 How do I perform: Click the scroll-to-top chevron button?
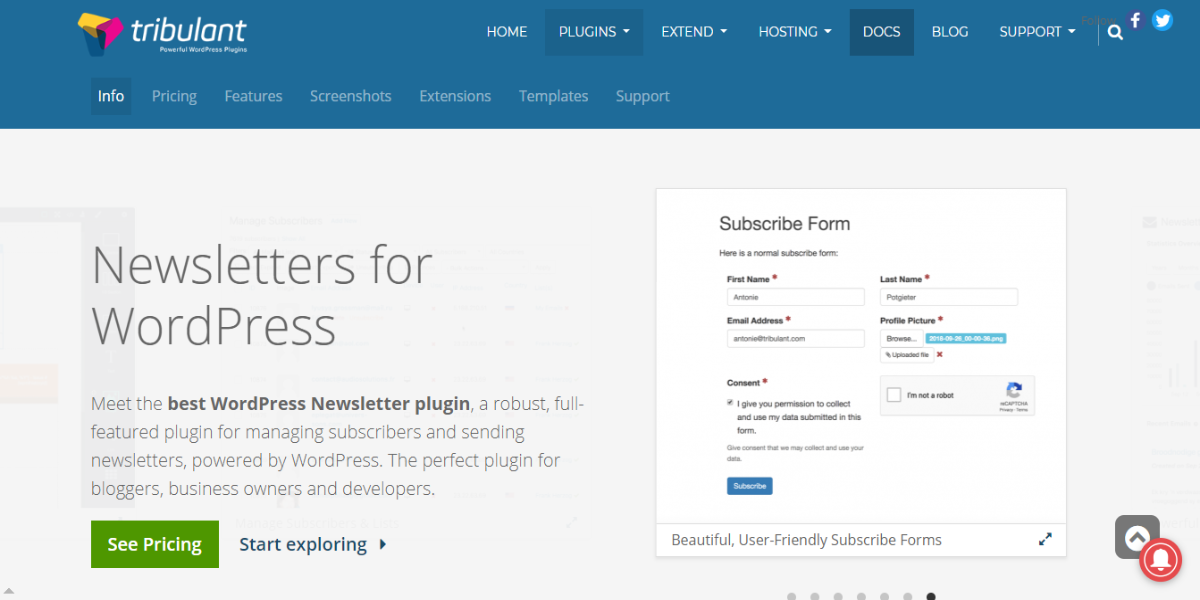coord(1137,537)
